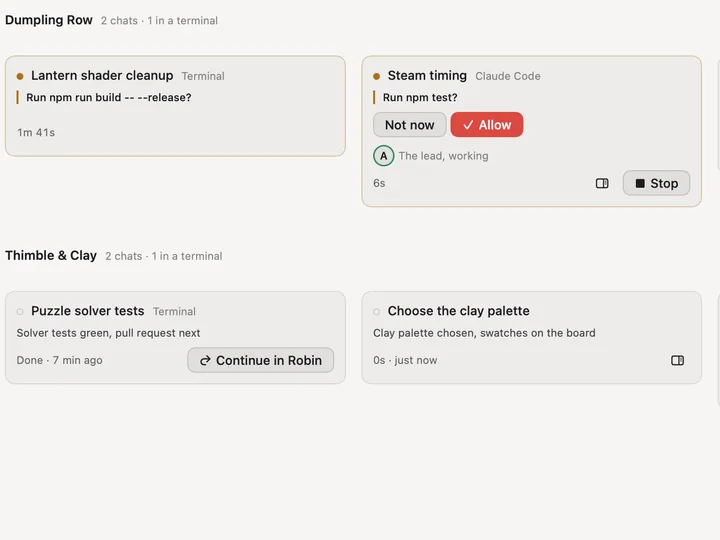Open the Lantern shader cleanup chat

(x=102, y=75)
